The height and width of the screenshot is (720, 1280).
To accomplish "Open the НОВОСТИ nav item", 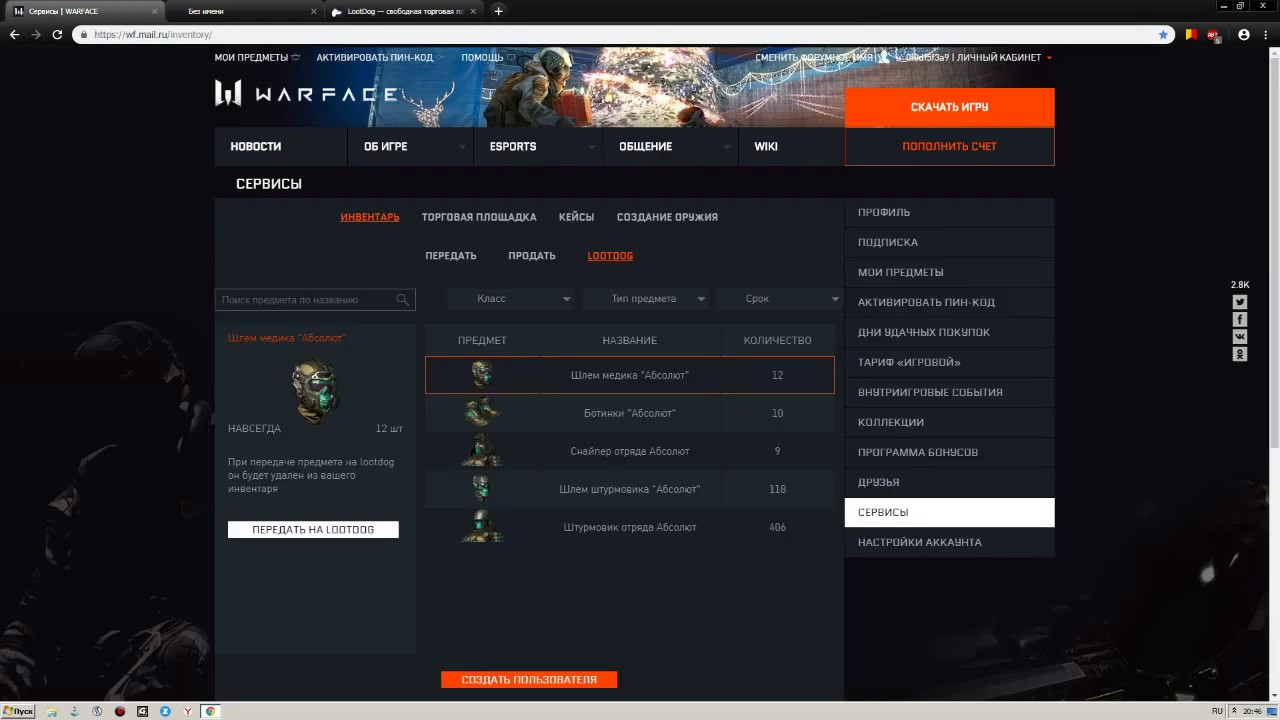I will pyautogui.click(x=256, y=146).
